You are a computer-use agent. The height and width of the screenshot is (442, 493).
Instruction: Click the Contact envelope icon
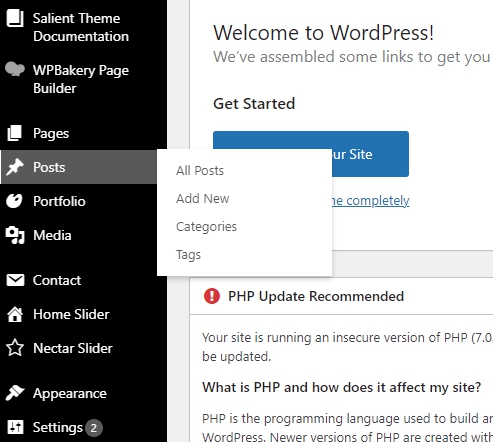point(15,280)
